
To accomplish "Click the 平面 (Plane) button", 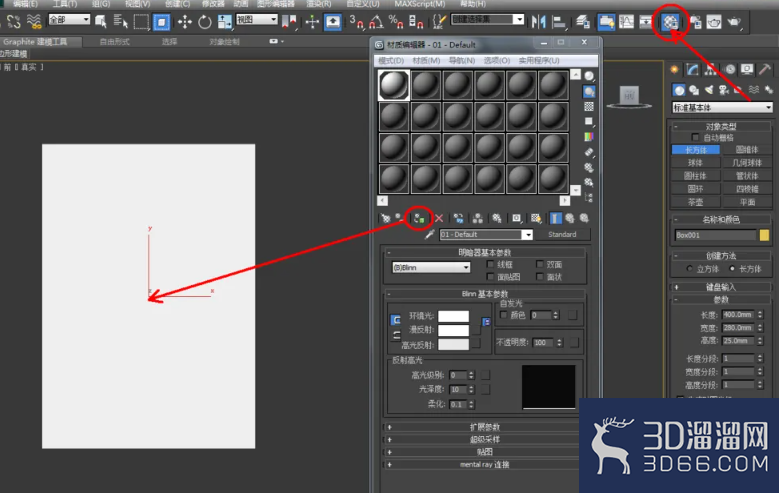I will (x=747, y=202).
